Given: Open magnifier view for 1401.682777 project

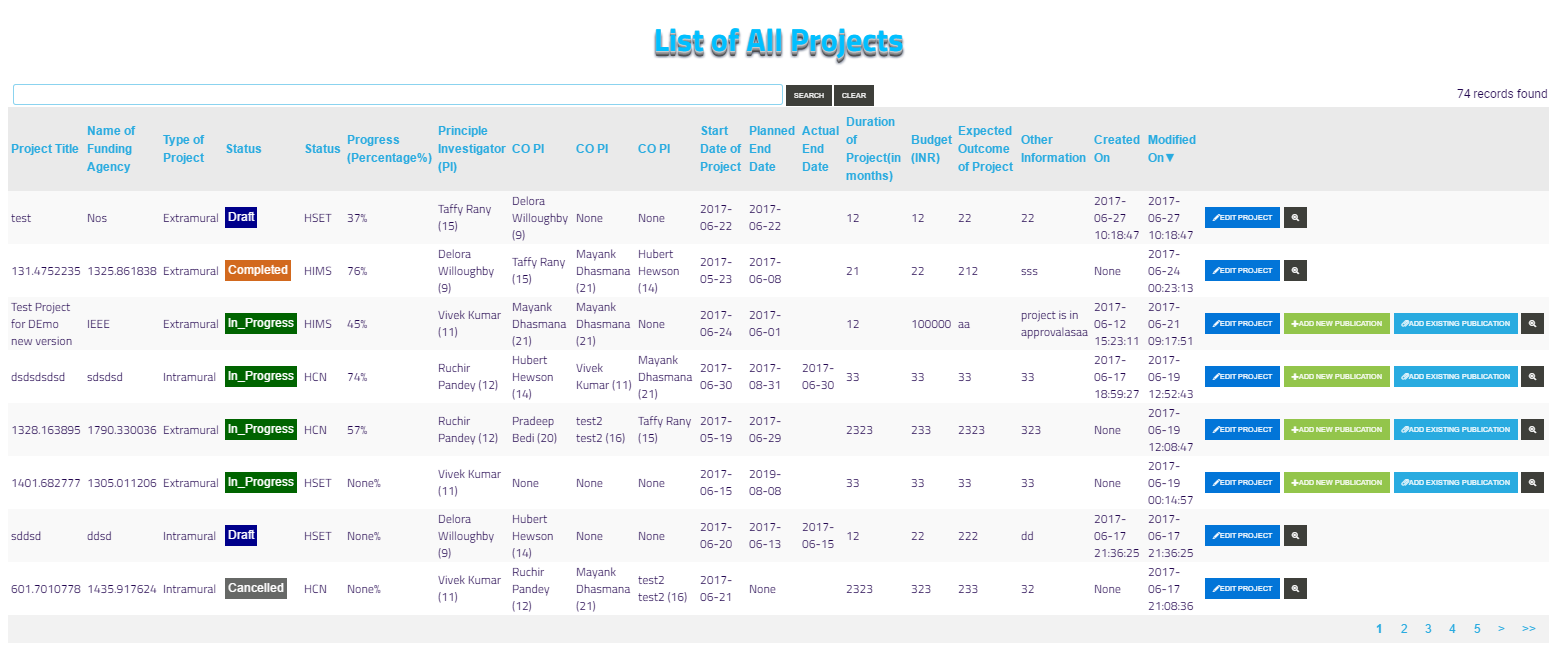Looking at the screenshot, I should 1532,482.
